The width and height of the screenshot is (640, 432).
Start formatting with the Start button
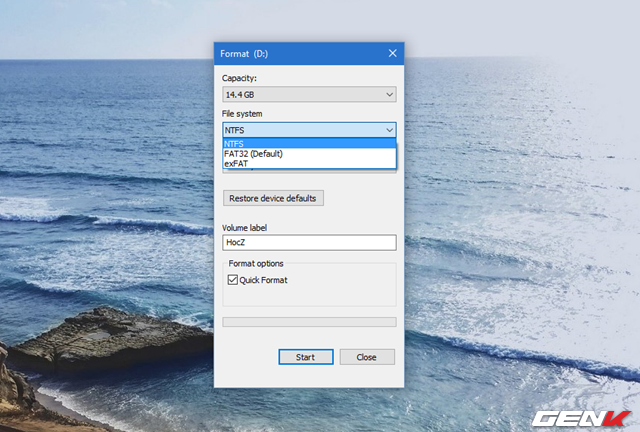[x=306, y=357]
